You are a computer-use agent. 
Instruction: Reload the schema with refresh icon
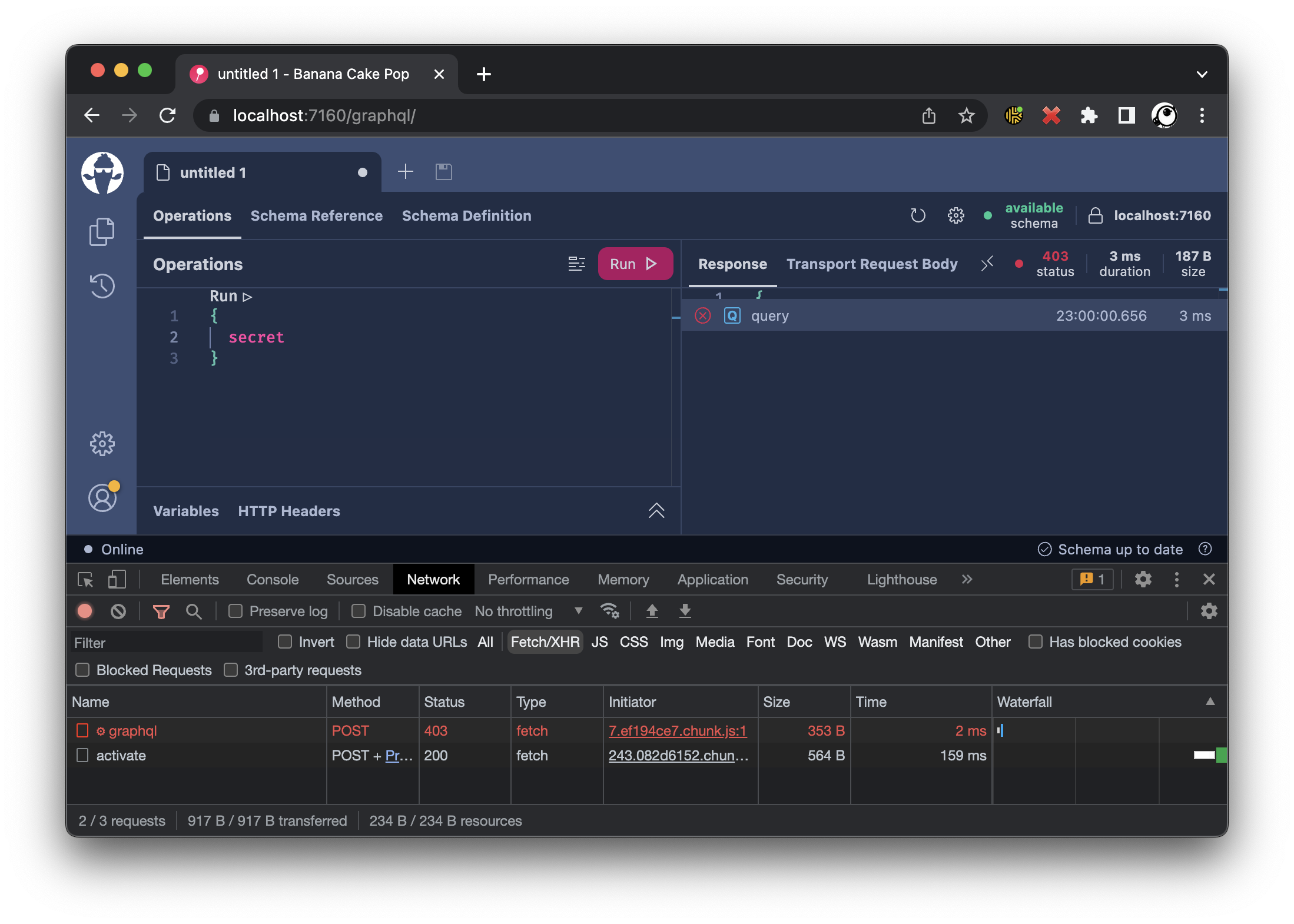pos(918,215)
